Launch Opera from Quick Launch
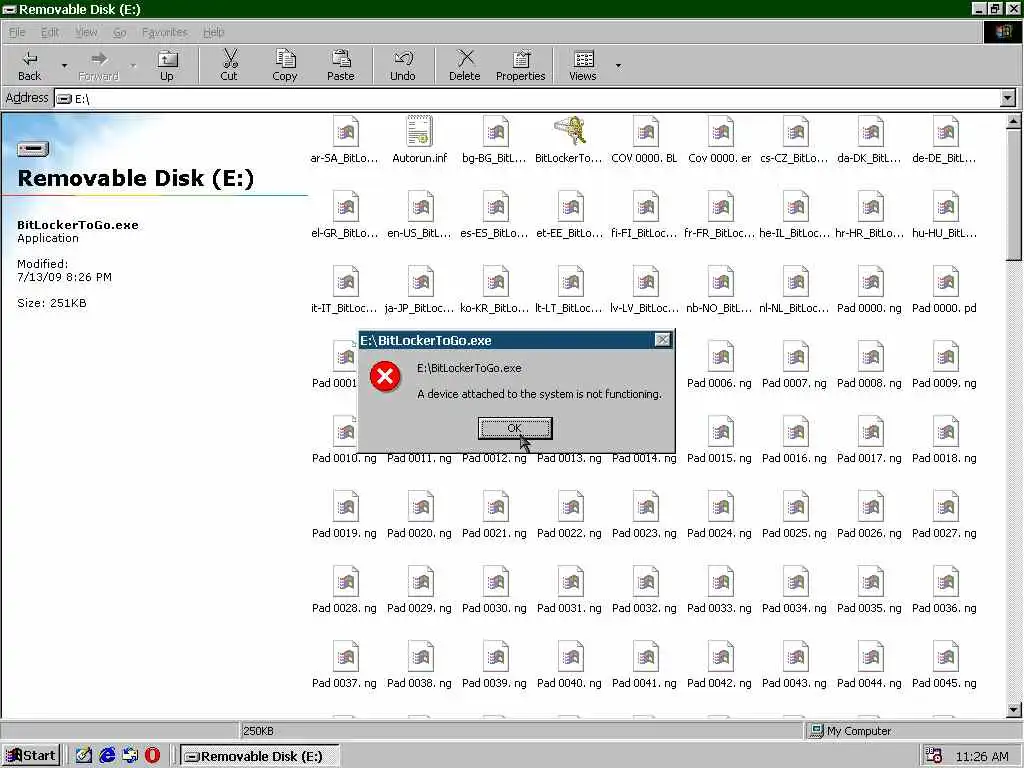This screenshot has height=768, width=1024. click(152, 756)
